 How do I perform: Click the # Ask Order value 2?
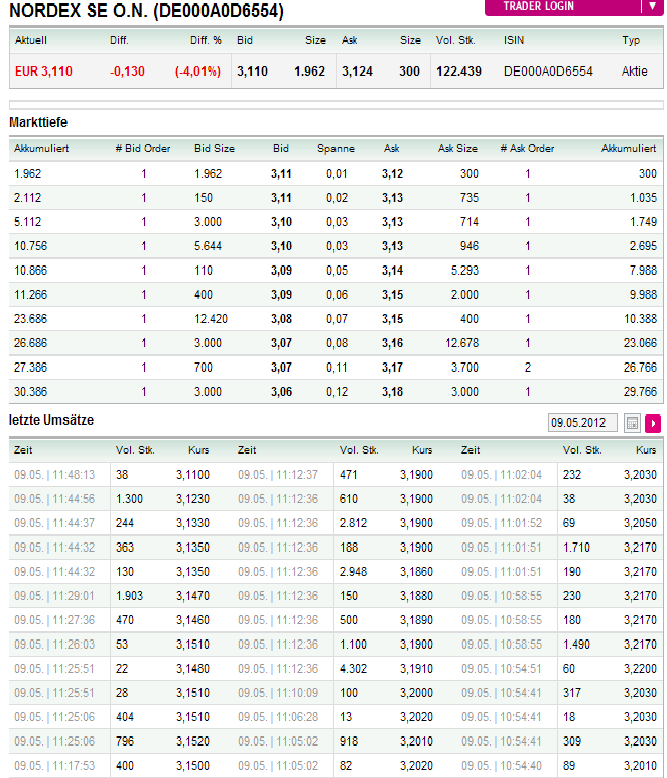[528, 368]
